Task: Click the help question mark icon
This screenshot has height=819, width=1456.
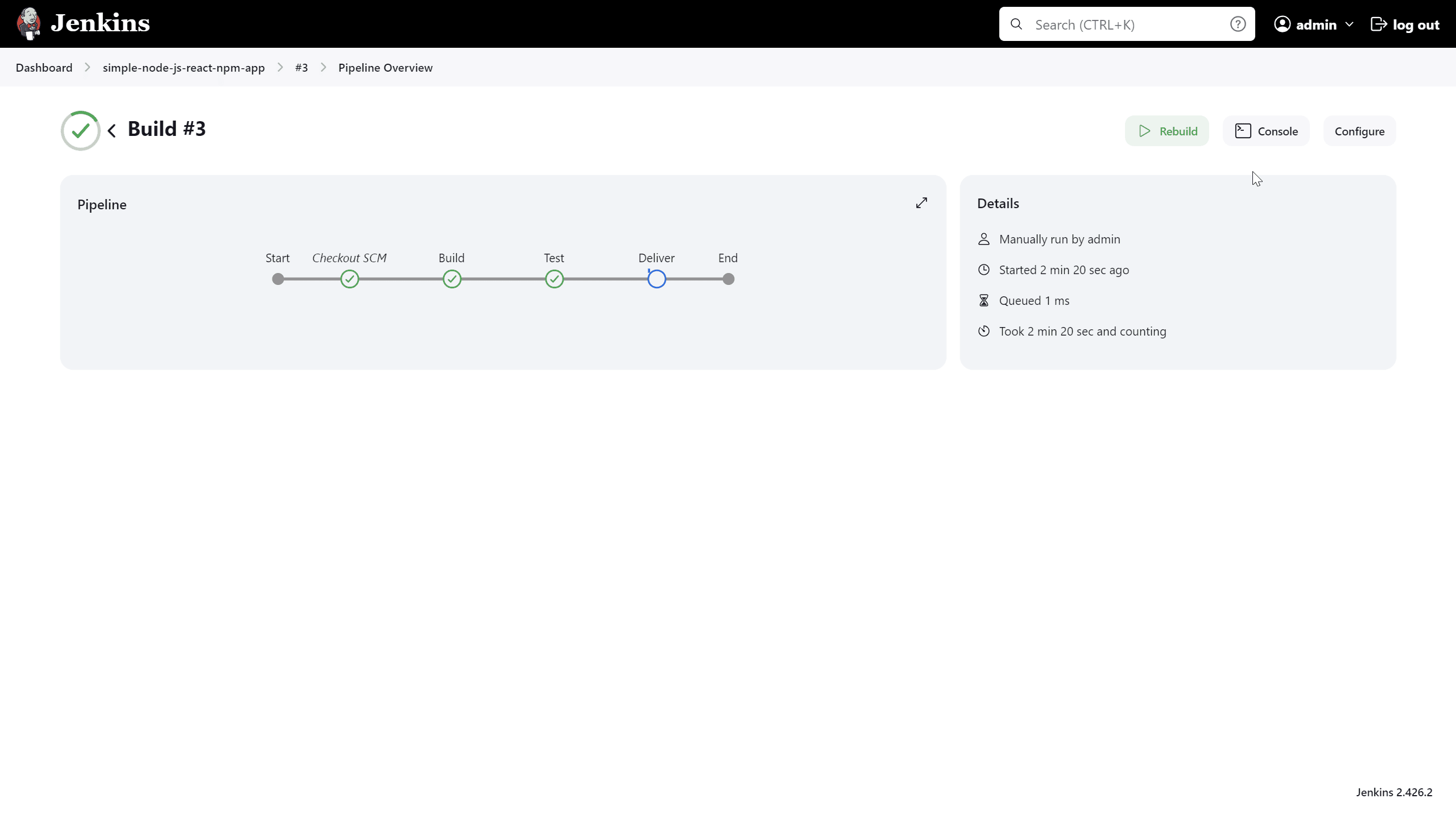Action: click(x=1238, y=24)
